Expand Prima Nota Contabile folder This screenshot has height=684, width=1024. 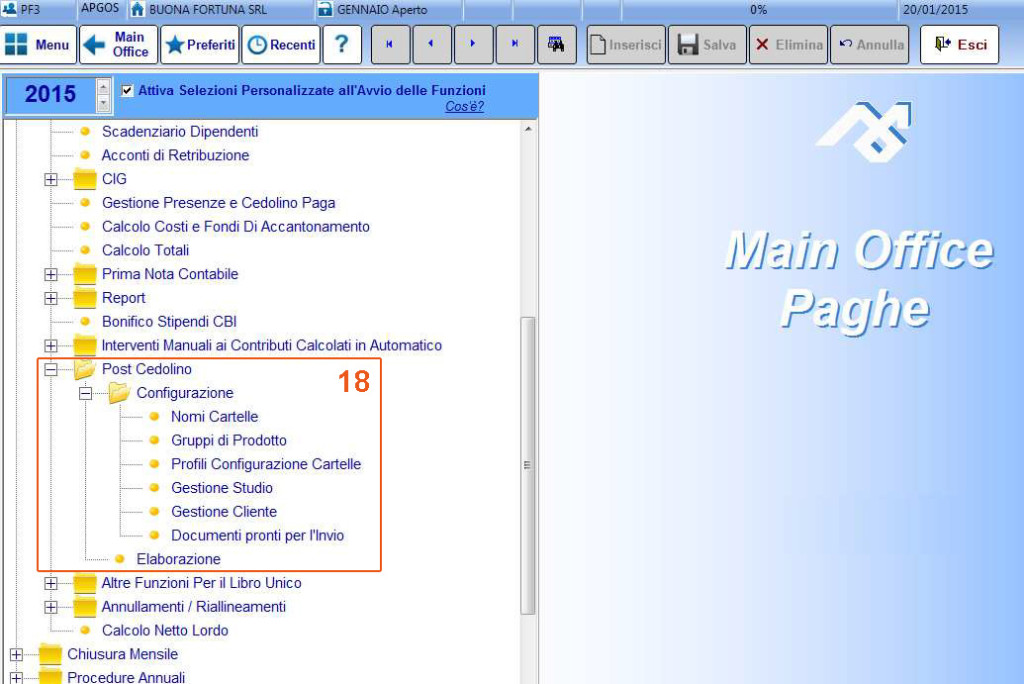click(51, 274)
